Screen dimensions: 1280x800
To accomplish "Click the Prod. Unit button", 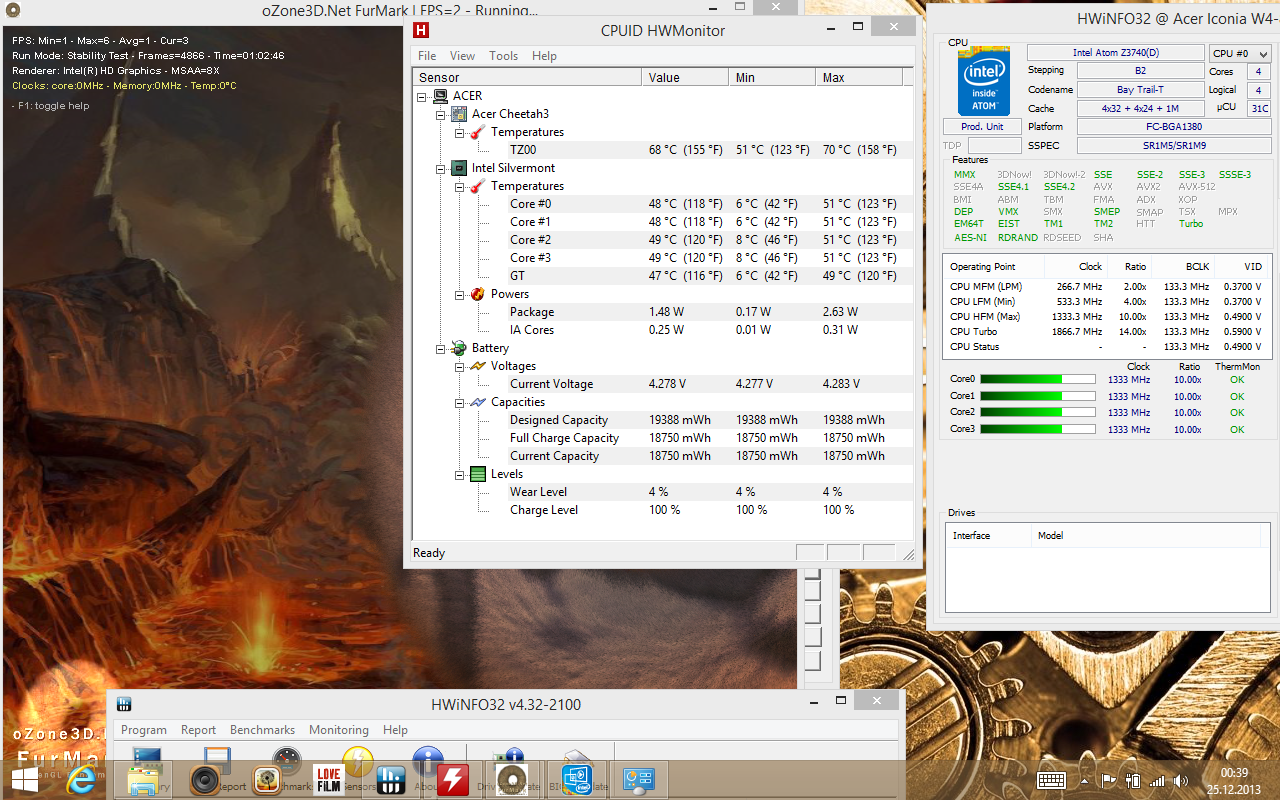I will point(982,127).
